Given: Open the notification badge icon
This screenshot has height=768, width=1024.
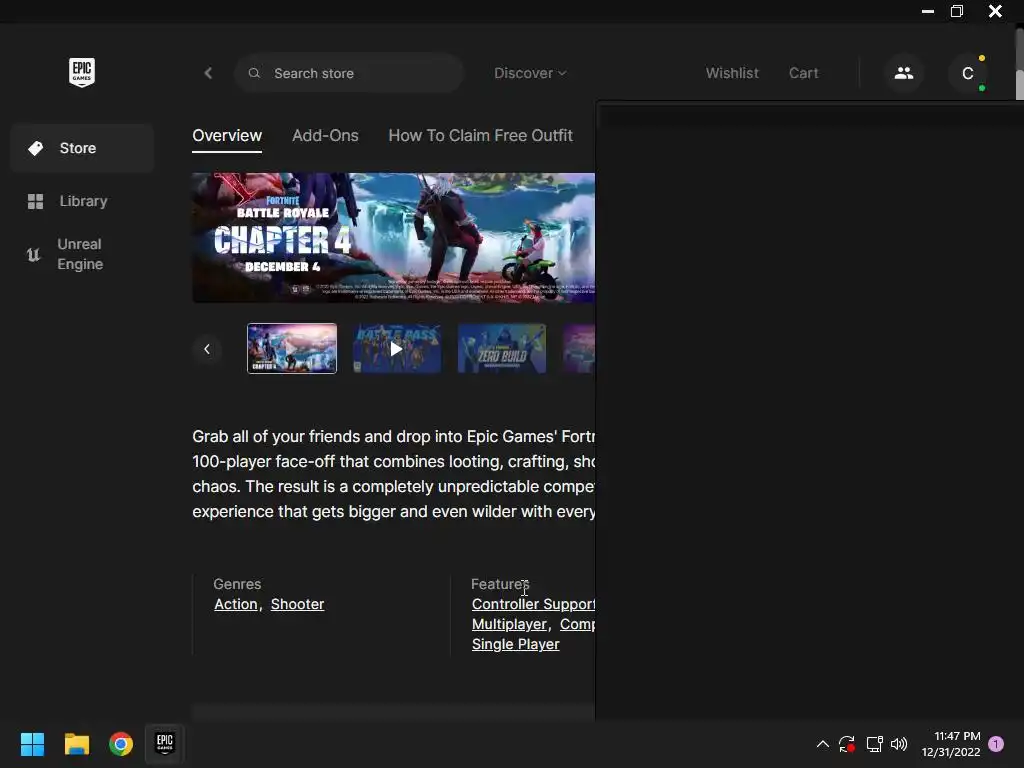Looking at the screenshot, I should point(996,744).
